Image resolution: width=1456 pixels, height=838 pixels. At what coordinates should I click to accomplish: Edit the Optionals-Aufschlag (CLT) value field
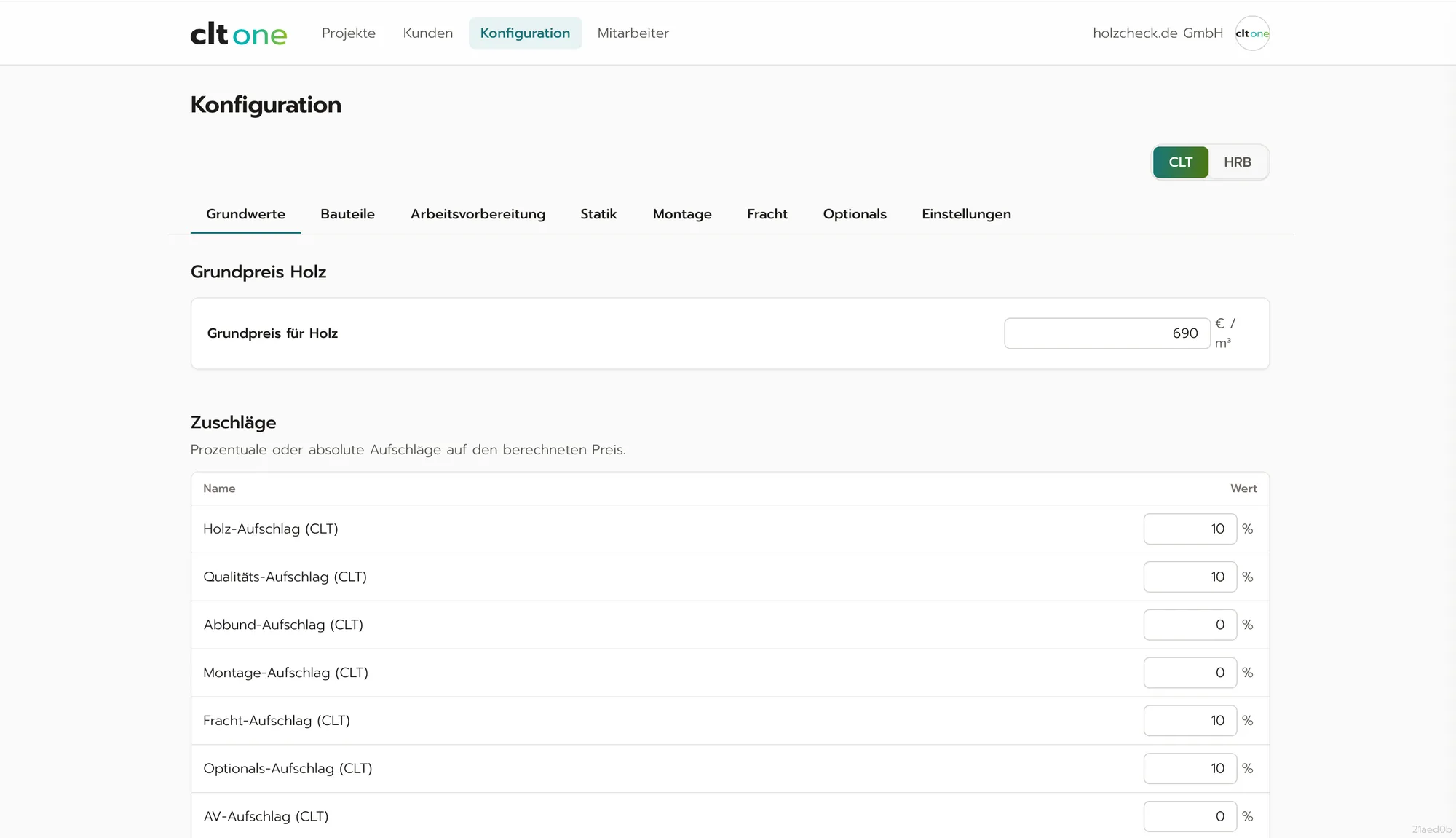click(x=1190, y=769)
